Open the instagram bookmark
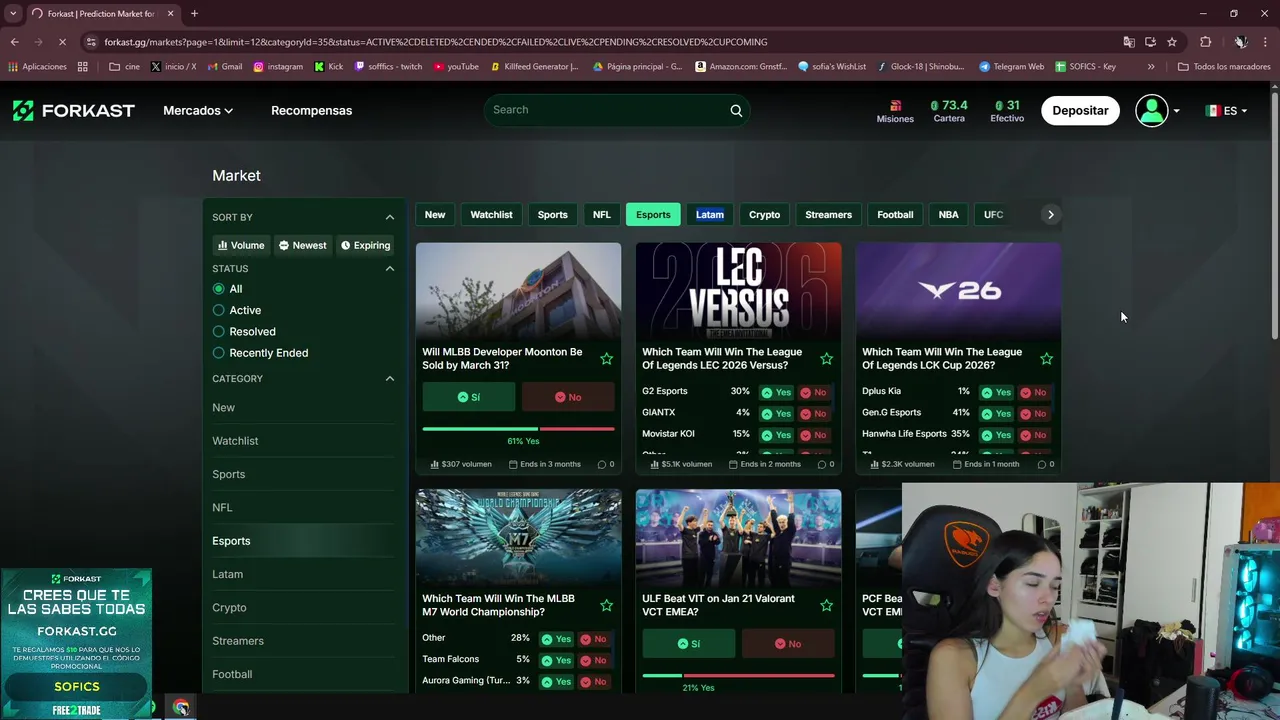Screen dimensions: 1280x720 click(277, 67)
